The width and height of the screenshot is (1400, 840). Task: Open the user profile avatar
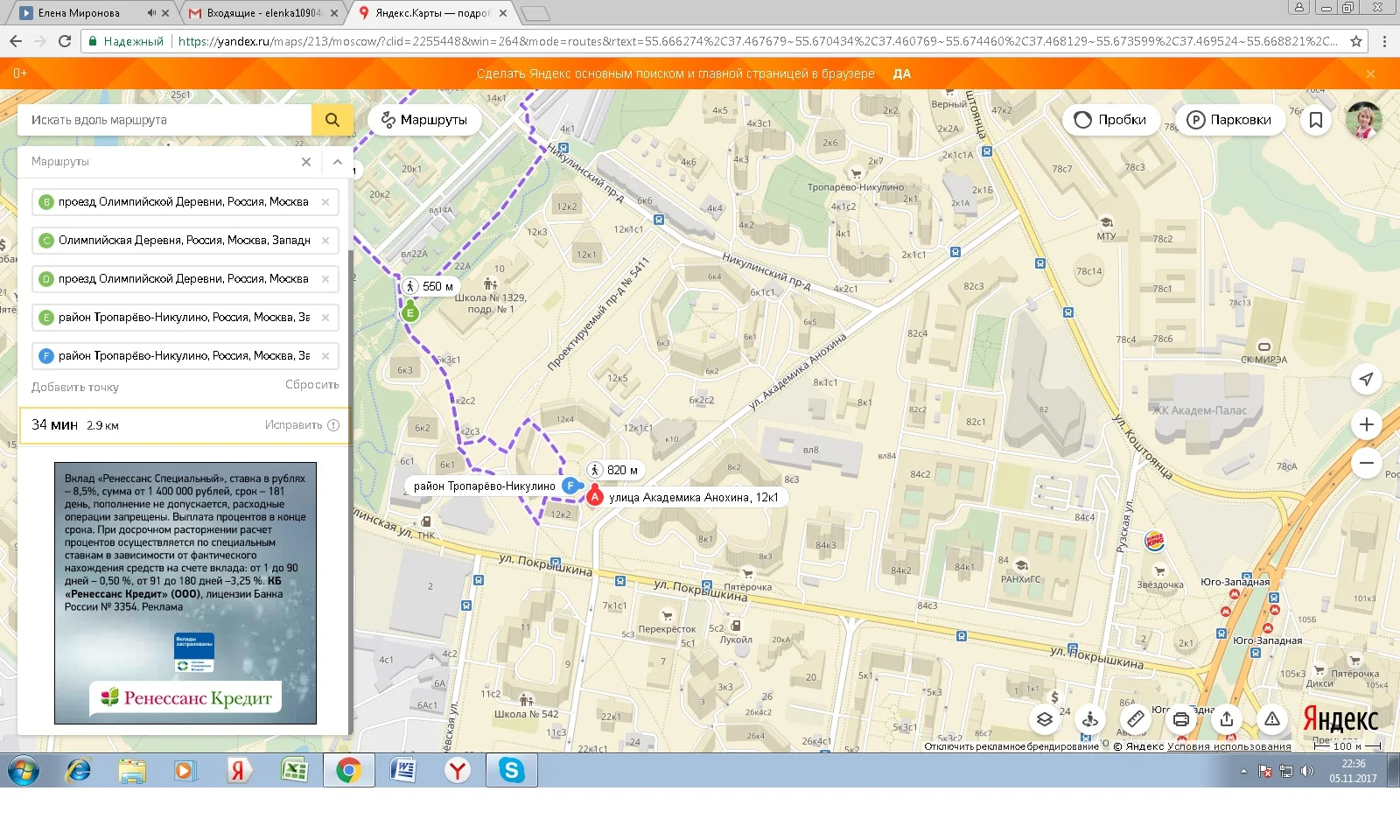click(x=1363, y=120)
